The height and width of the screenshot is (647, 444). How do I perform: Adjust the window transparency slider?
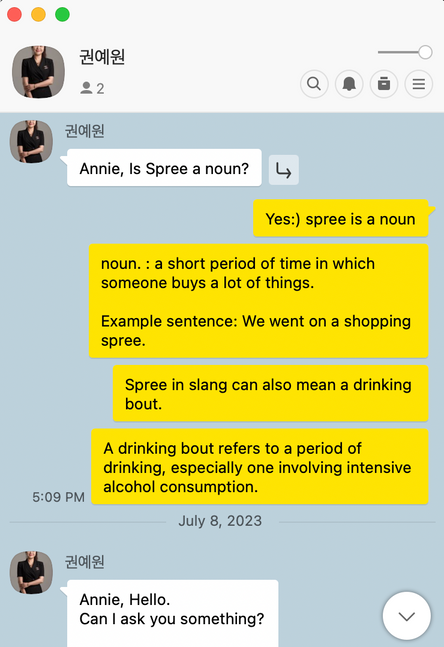(x=404, y=52)
